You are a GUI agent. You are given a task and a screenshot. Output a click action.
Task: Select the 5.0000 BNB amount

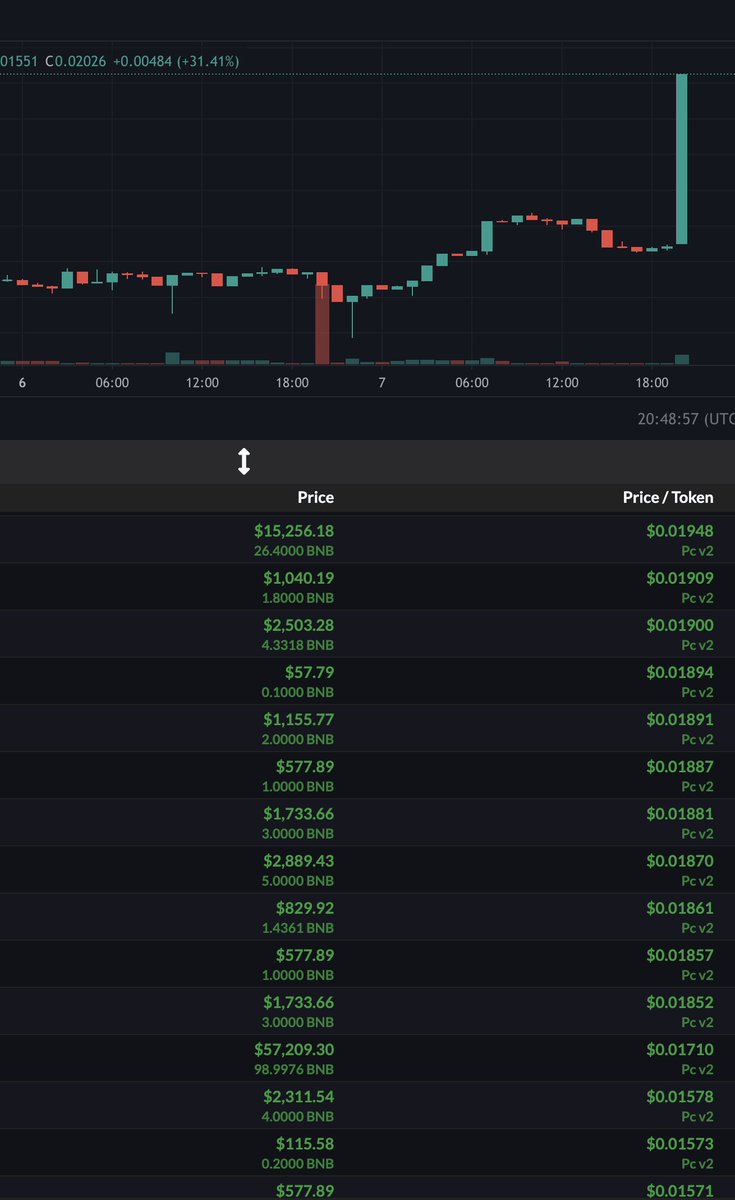(298, 880)
